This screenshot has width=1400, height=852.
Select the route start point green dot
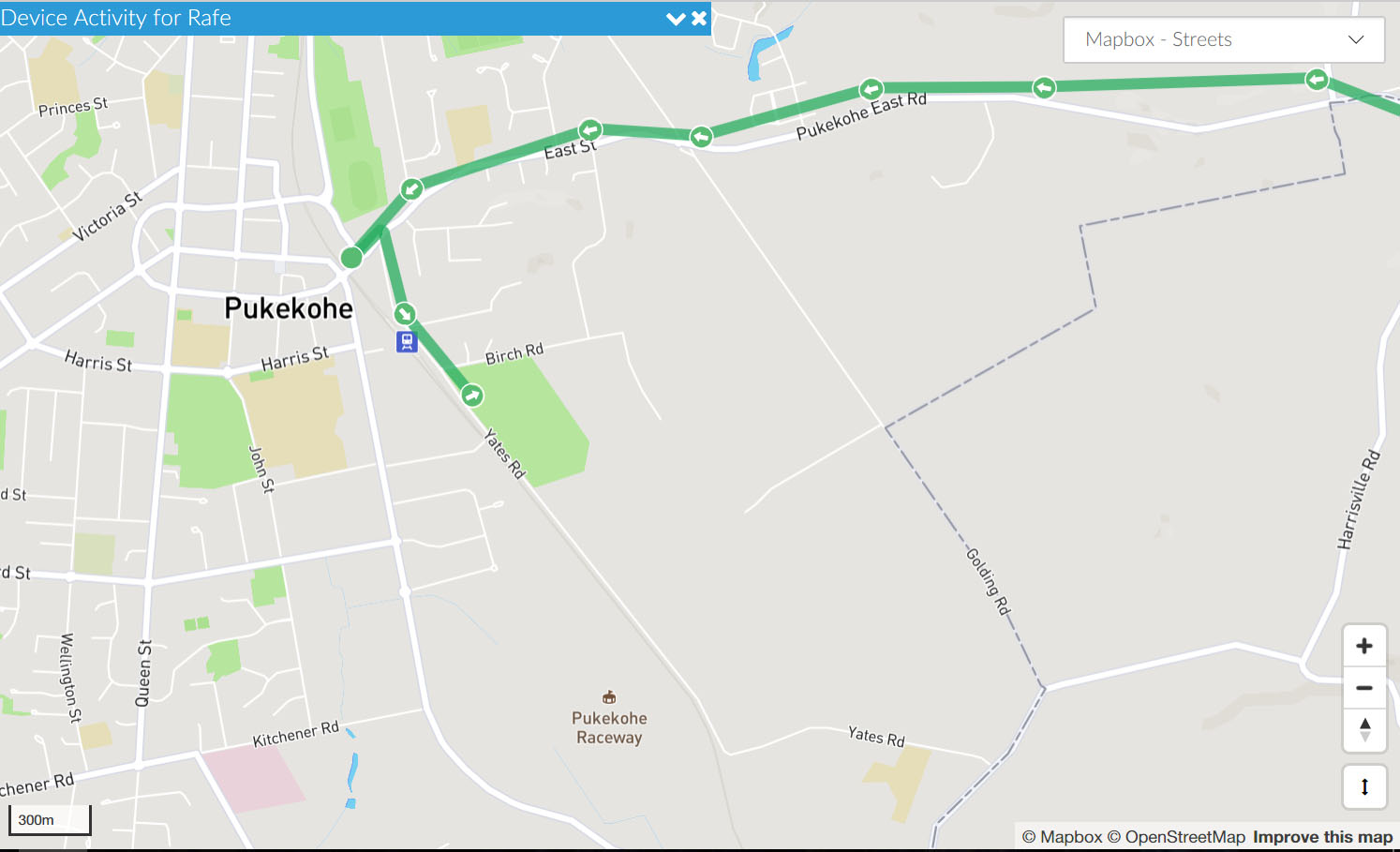(x=351, y=257)
